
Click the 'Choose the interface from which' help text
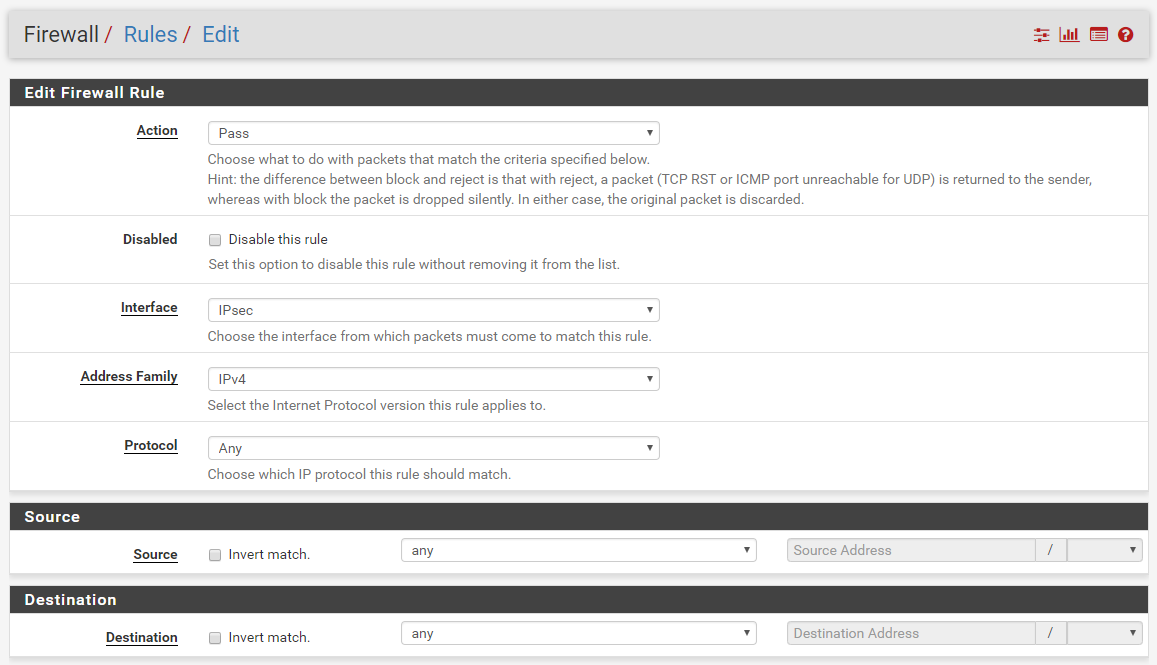pyautogui.click(x=429, y=336)
